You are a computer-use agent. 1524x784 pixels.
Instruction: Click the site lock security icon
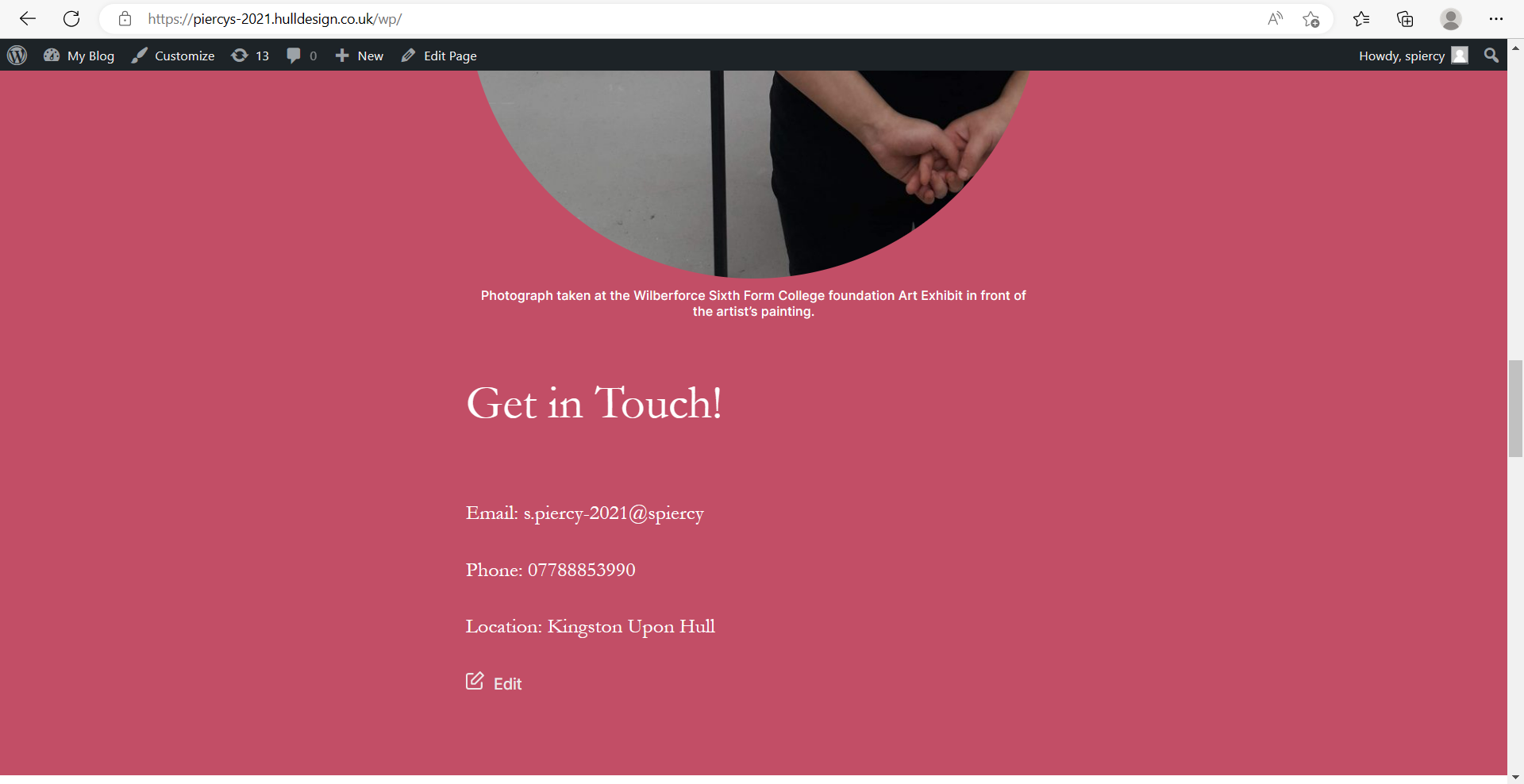click(x=125, y=19)
